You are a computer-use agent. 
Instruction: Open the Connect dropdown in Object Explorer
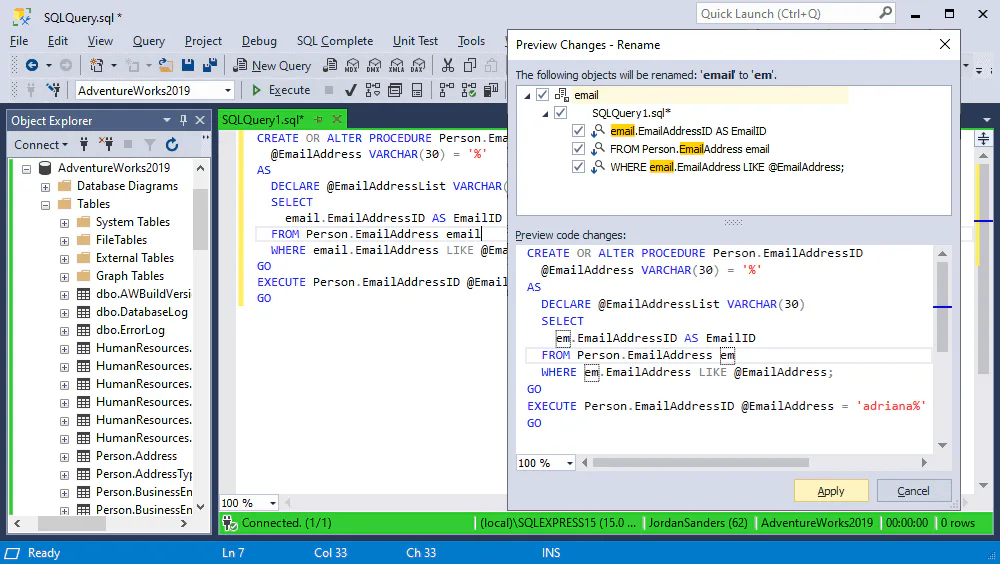coord(41,144)
